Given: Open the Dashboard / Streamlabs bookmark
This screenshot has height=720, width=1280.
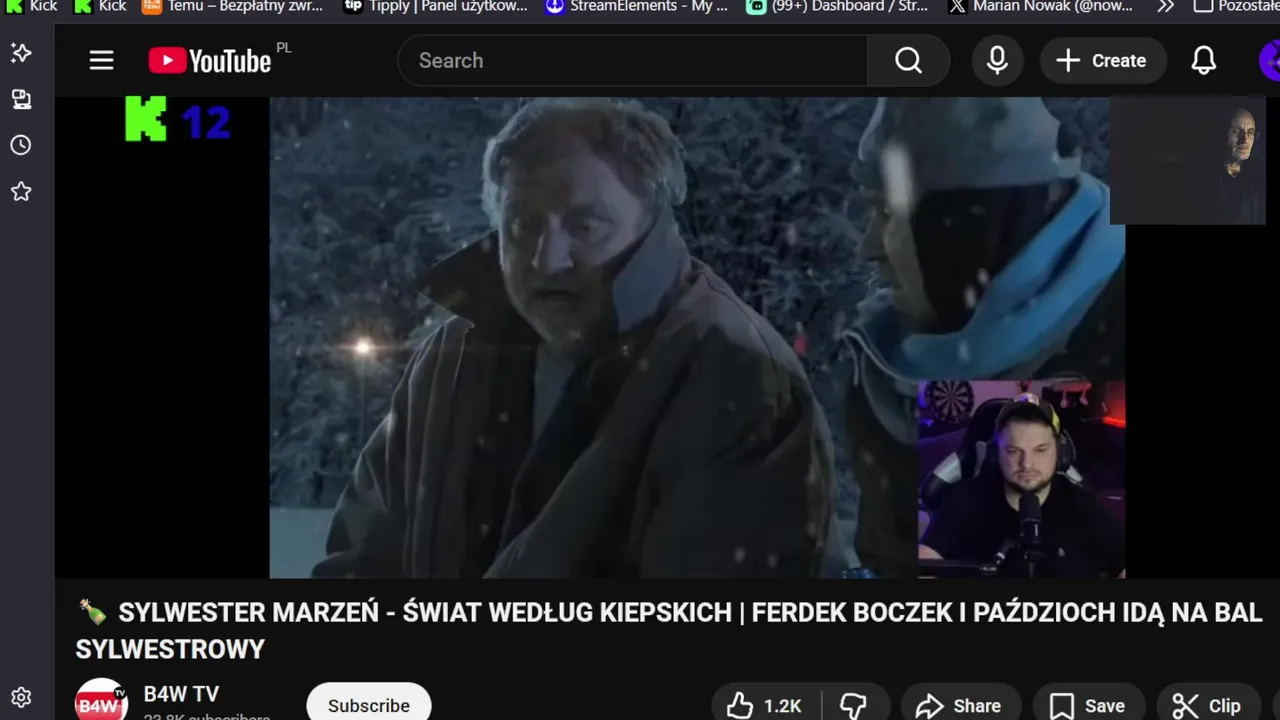Looking at the screenshot, I should click(x=838, y=6).
